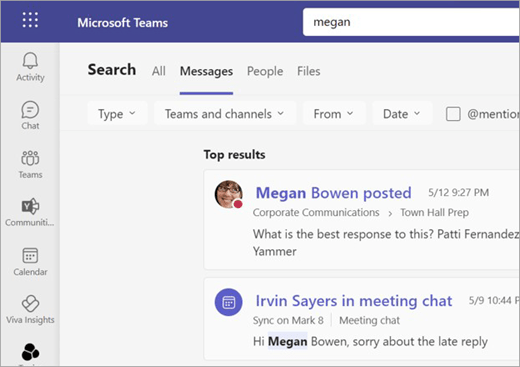The height and width of the screenshot is (367, 520).
Task: Open the app launcher grid icon
Action: tap(30, 20)
